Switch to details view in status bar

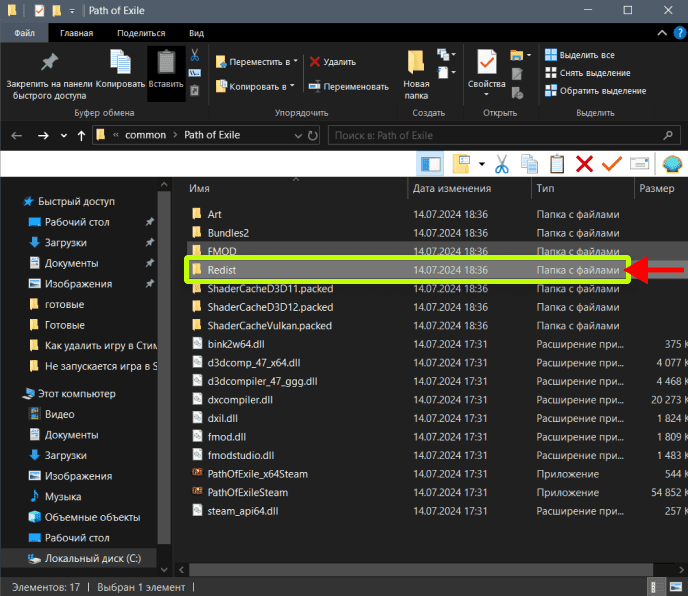click(x=654, y=587)
